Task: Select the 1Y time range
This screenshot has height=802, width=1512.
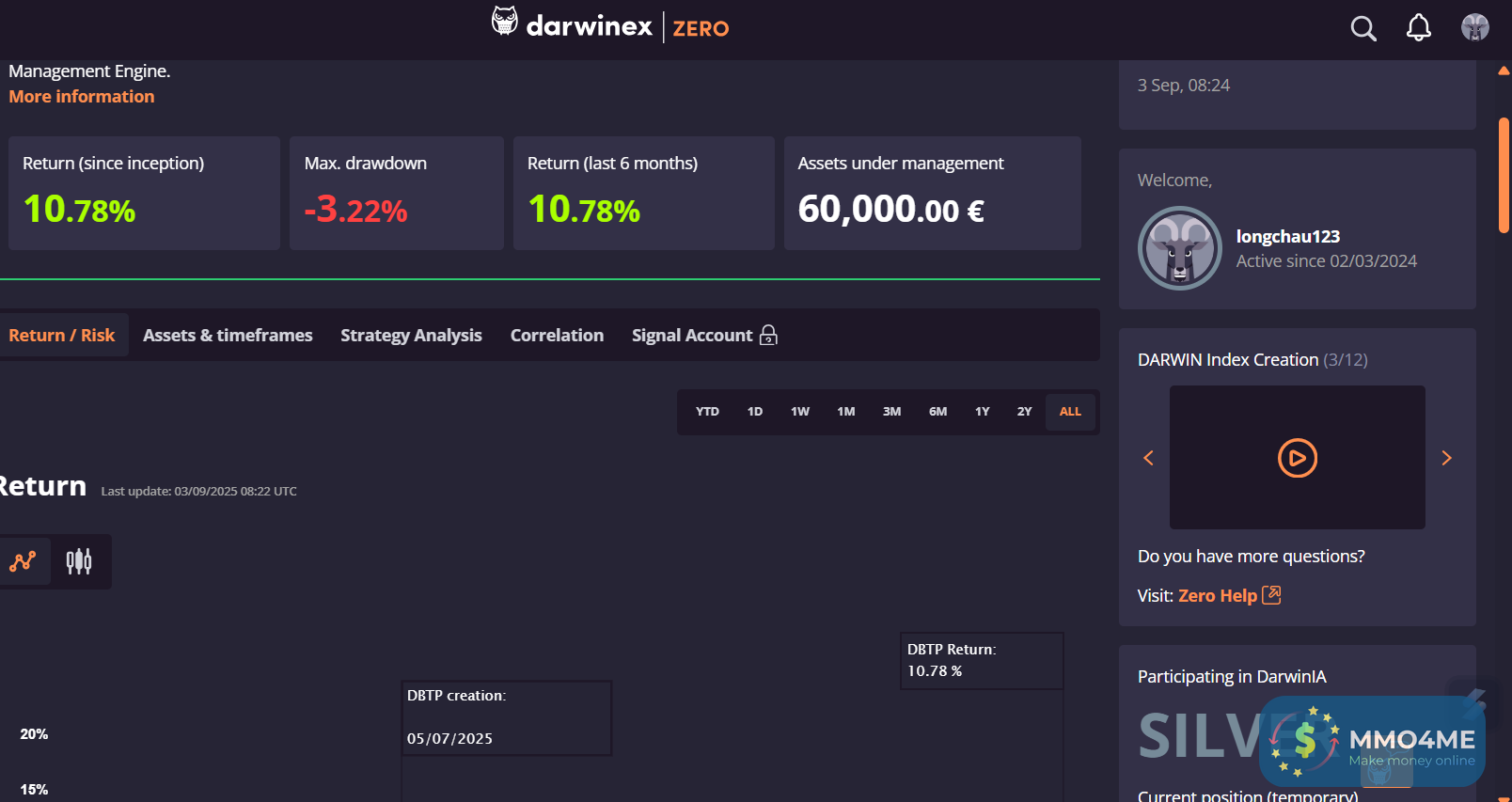Action: coord(983,412)
